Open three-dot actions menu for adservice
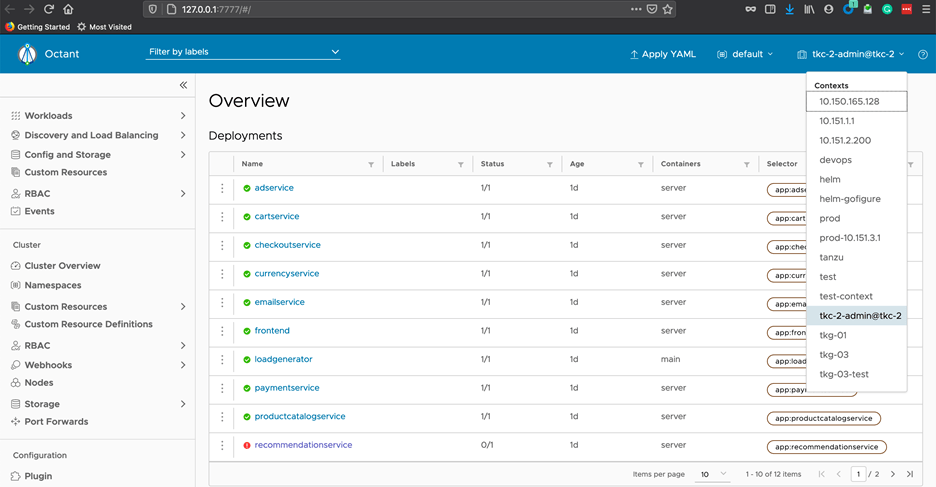Viewport: 936px width, 487px height. pyautogui.click(x=222, y=188)
